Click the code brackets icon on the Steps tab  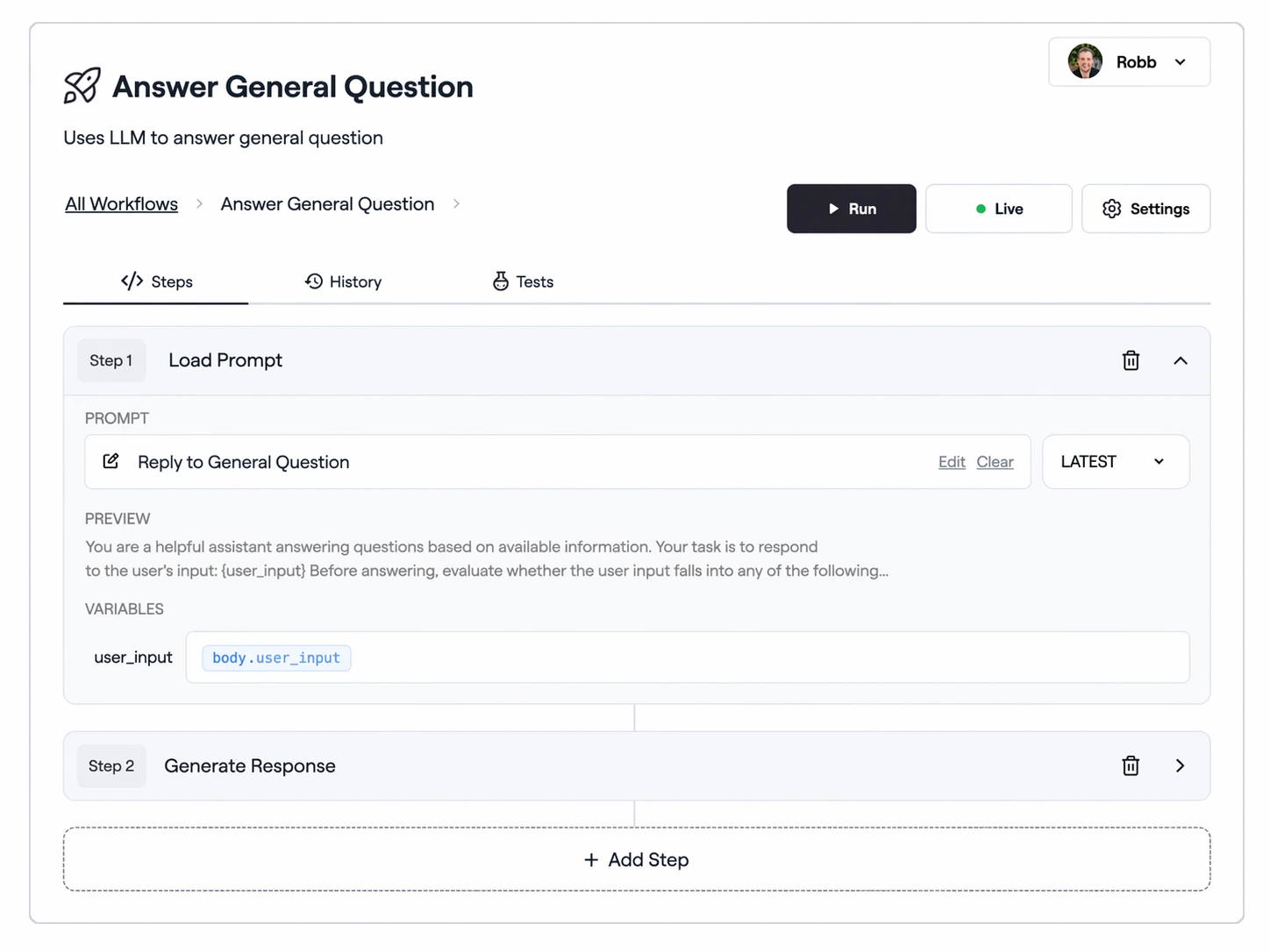[132, 281]
